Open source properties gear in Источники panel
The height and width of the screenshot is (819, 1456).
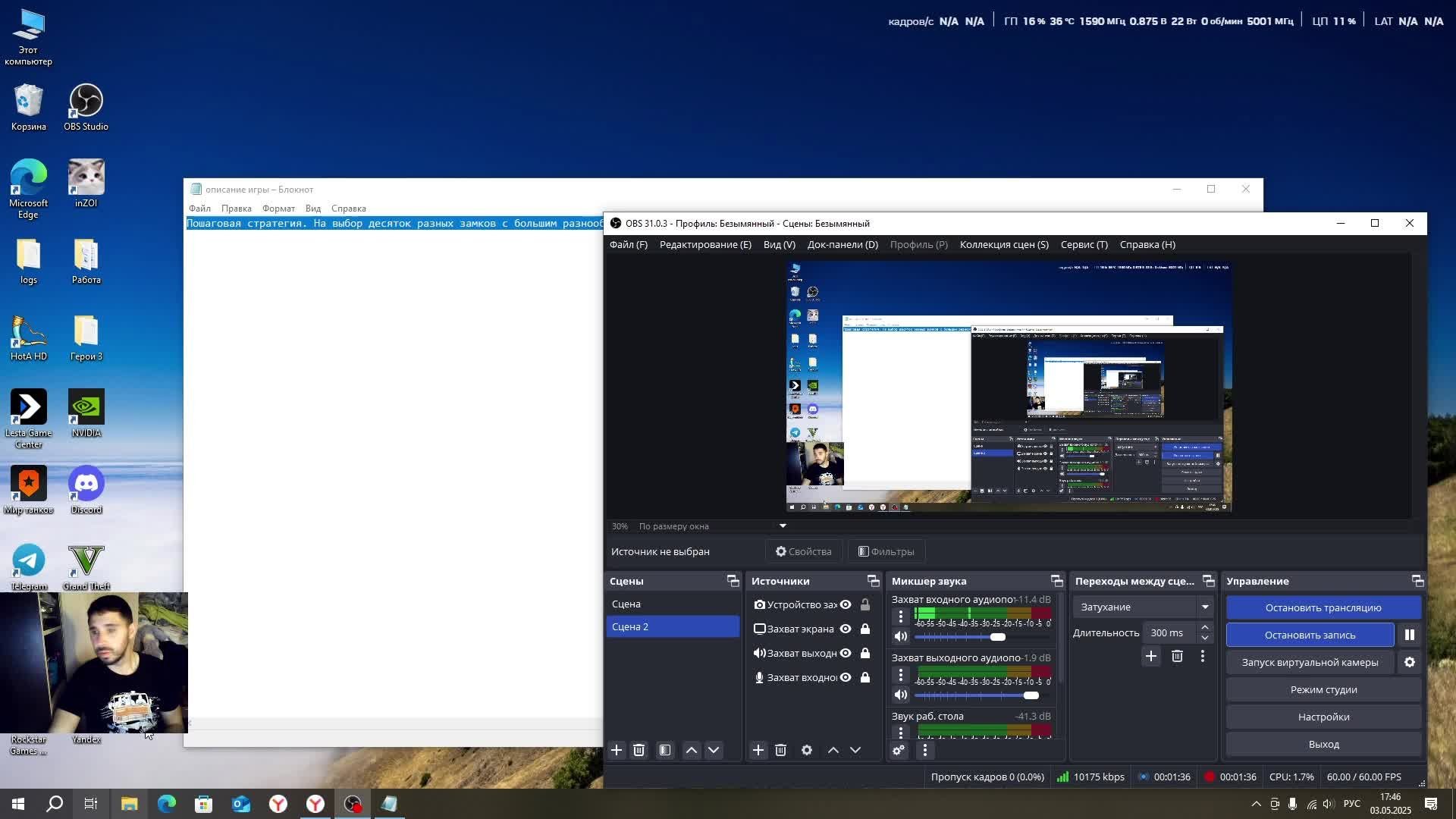tap(807, 750)
